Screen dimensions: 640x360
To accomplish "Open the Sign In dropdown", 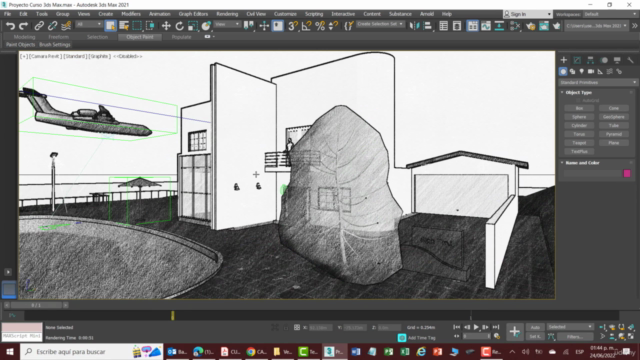I will (527, 14).
